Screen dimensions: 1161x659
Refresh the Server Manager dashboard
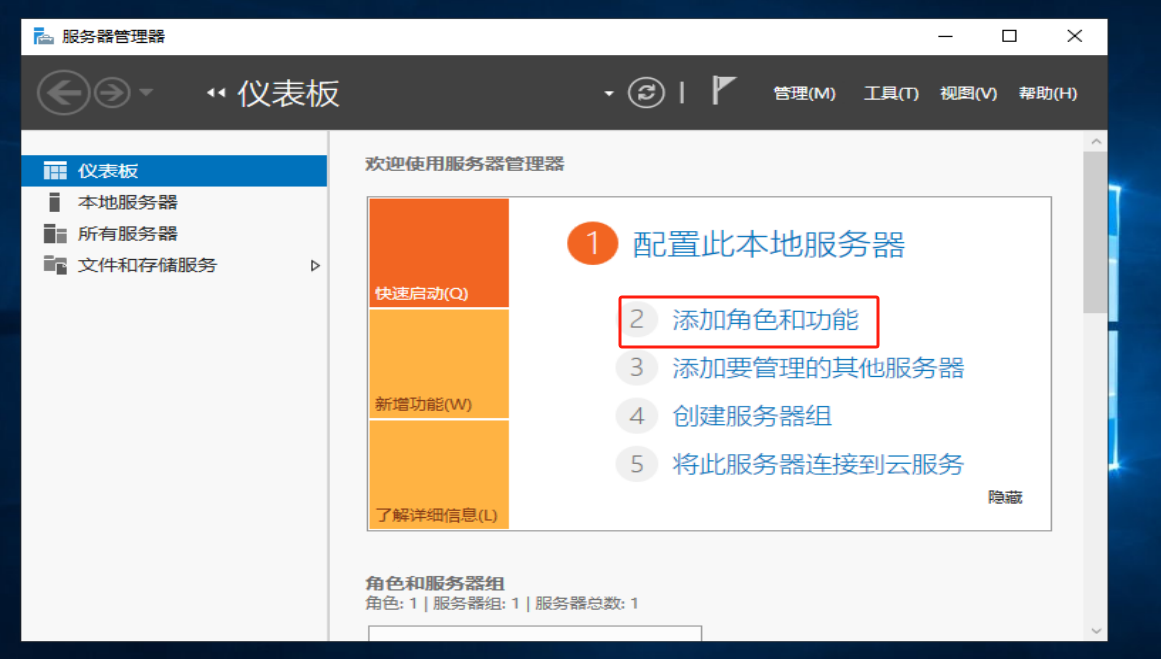pyautogui.click(x=646, y=93)
